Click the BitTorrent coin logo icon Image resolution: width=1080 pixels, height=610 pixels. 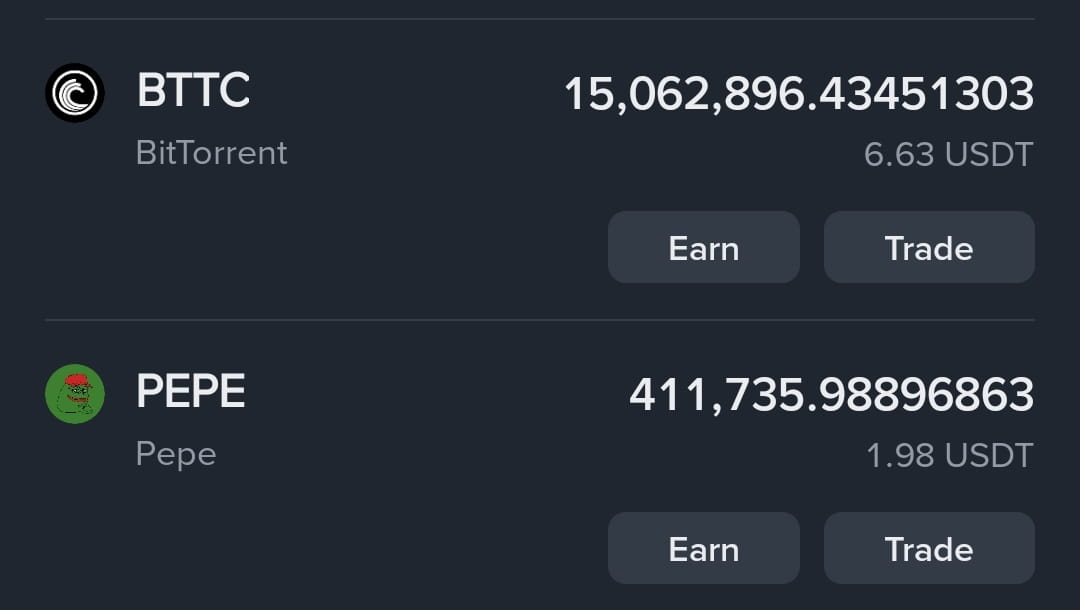point(75,93)
